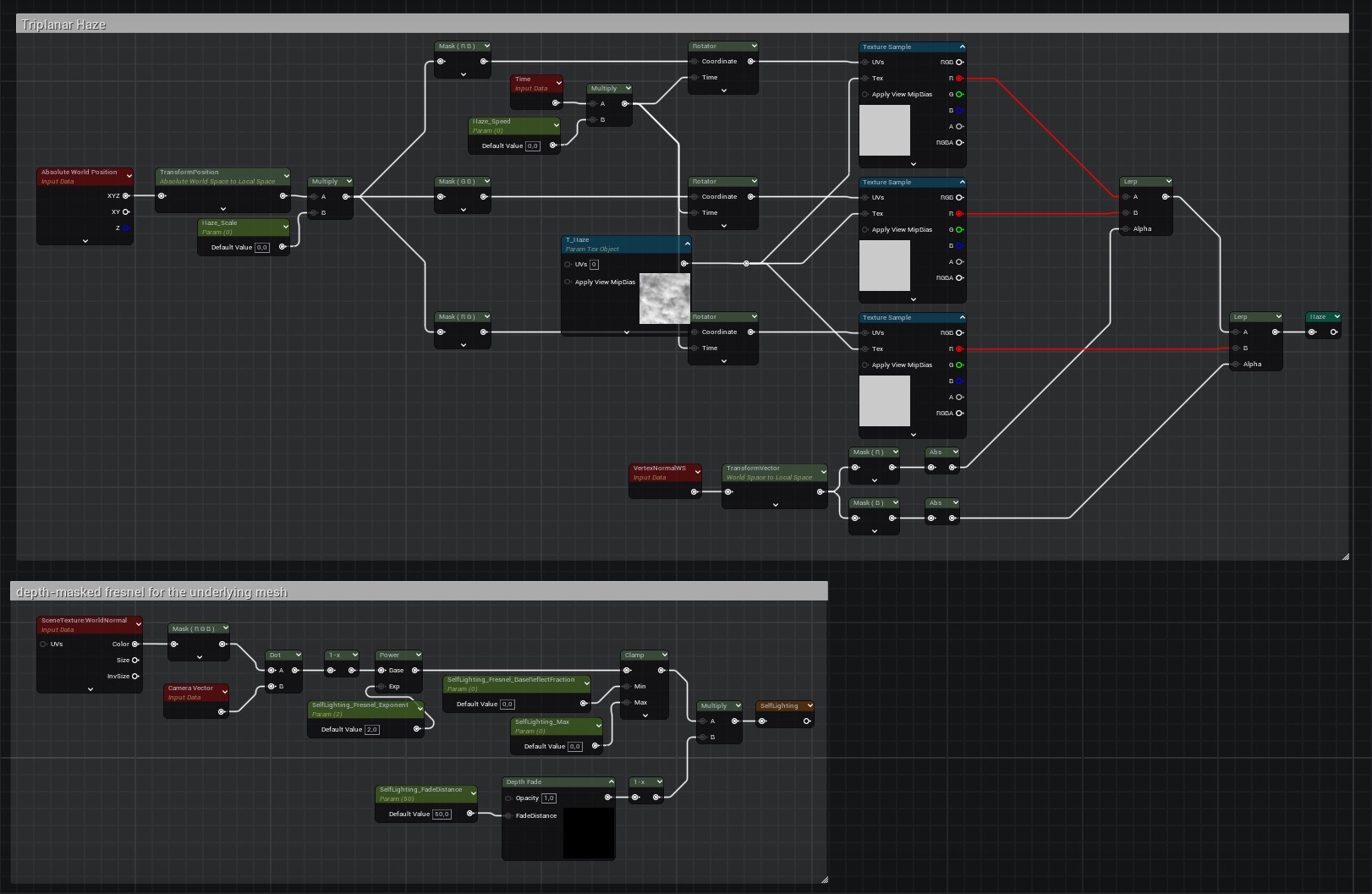Click the Exp input pin on the Power node
The height and width of the screenshot is (894, 1372).
click(x=381, y=687)
